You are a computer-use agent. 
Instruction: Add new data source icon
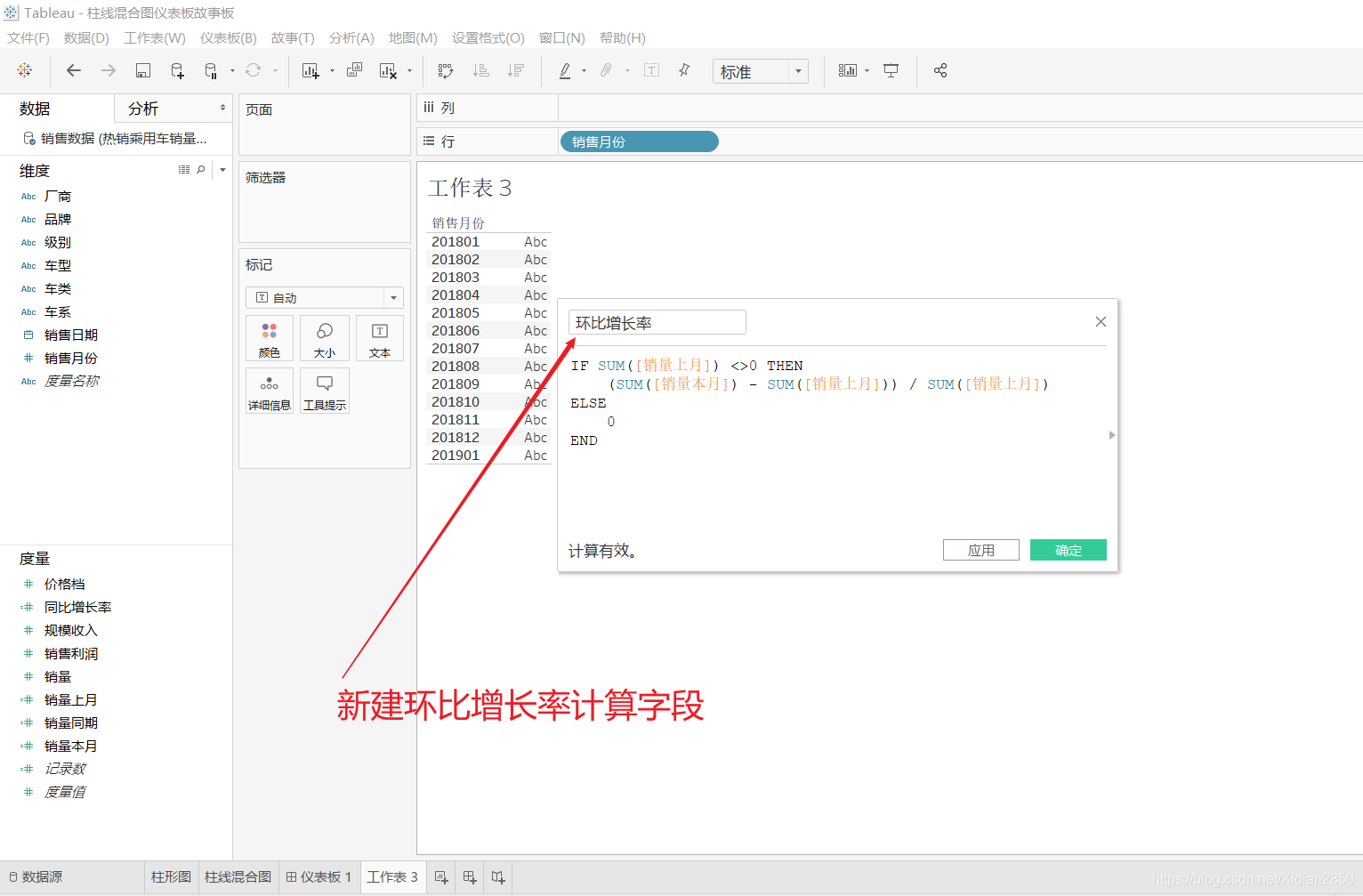177,70
